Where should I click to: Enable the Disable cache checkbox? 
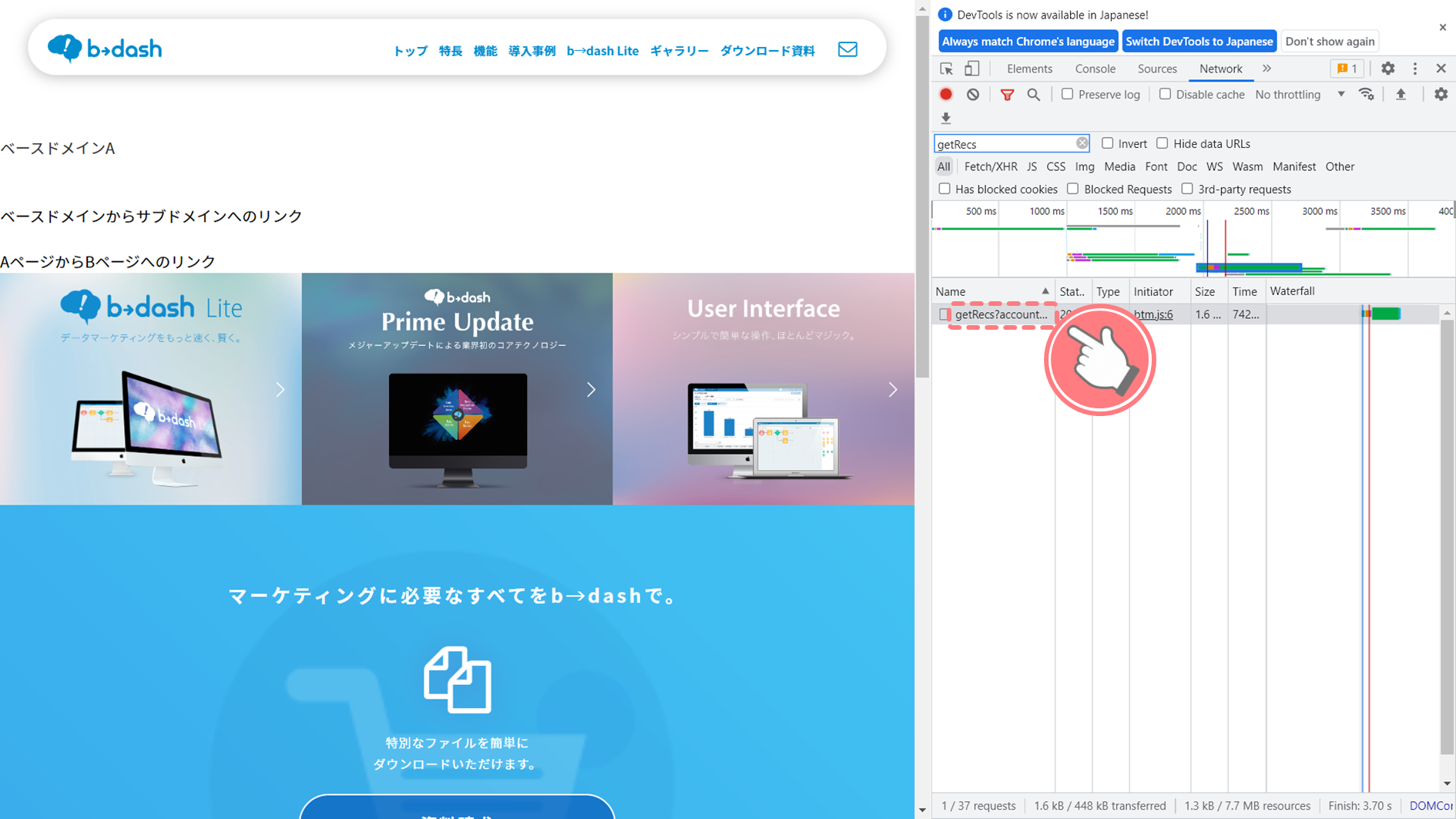[1165, 94]
